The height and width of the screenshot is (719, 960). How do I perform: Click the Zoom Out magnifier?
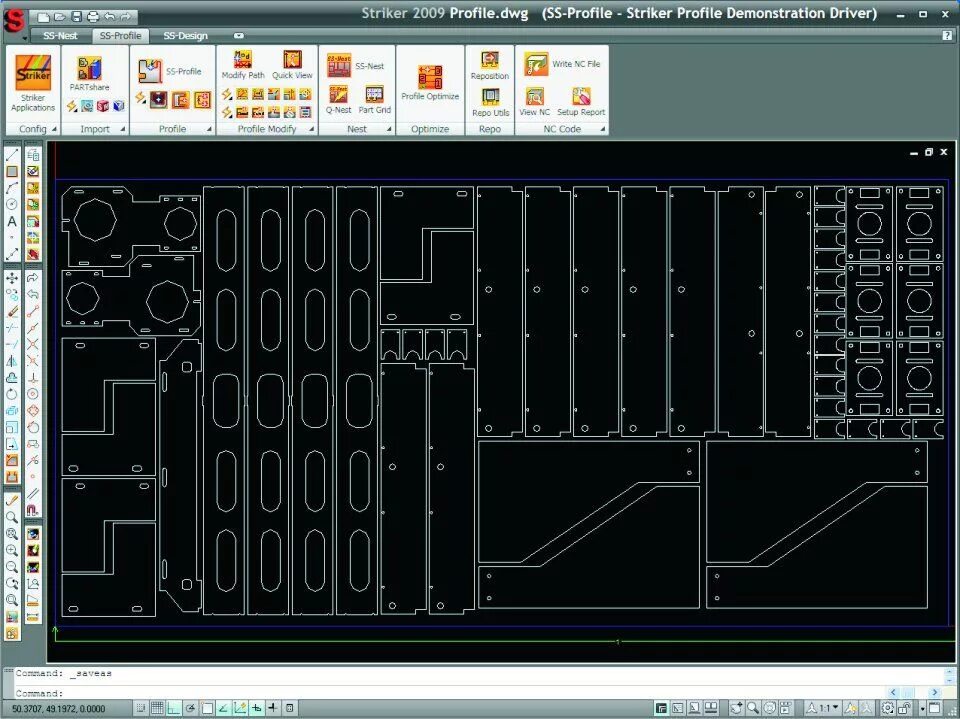[12, 567]
